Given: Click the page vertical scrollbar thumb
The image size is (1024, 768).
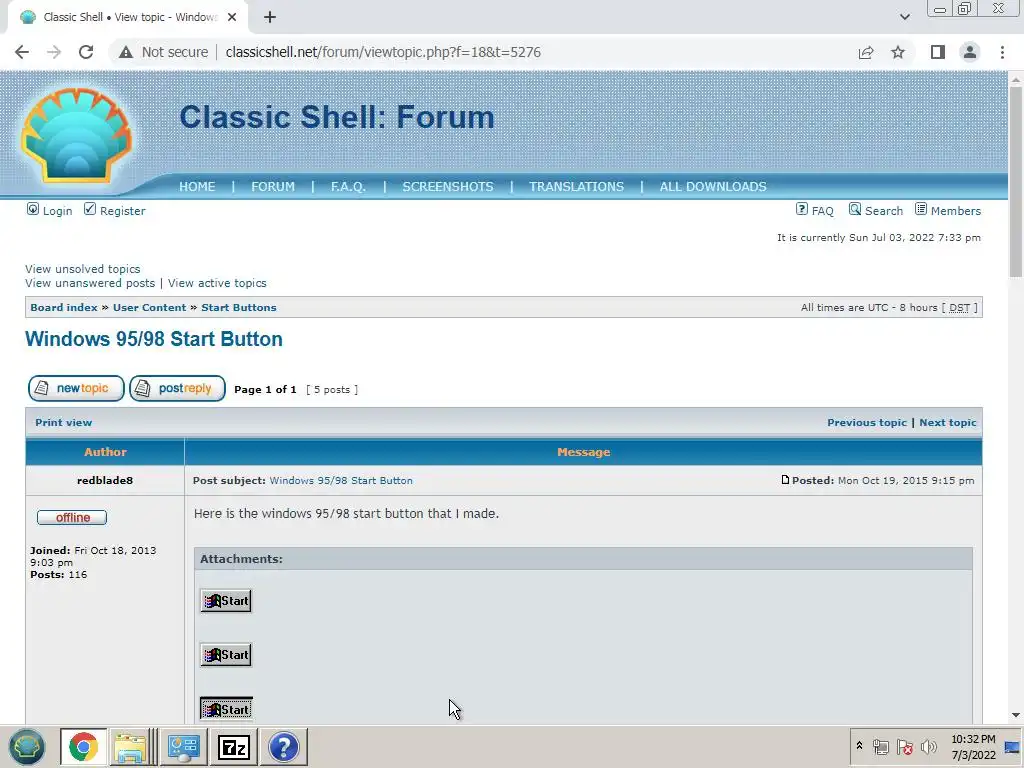Looking at the screenshot, I should point(1016,182).
